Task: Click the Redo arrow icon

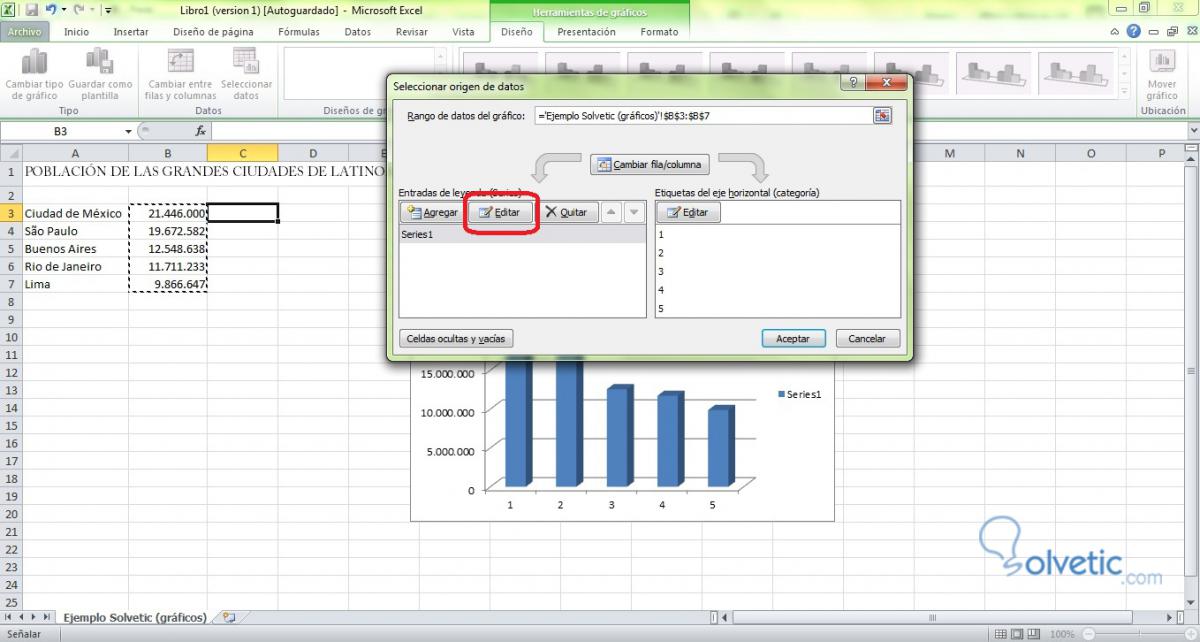Action: pyautogui.click(x=78, y=9)
